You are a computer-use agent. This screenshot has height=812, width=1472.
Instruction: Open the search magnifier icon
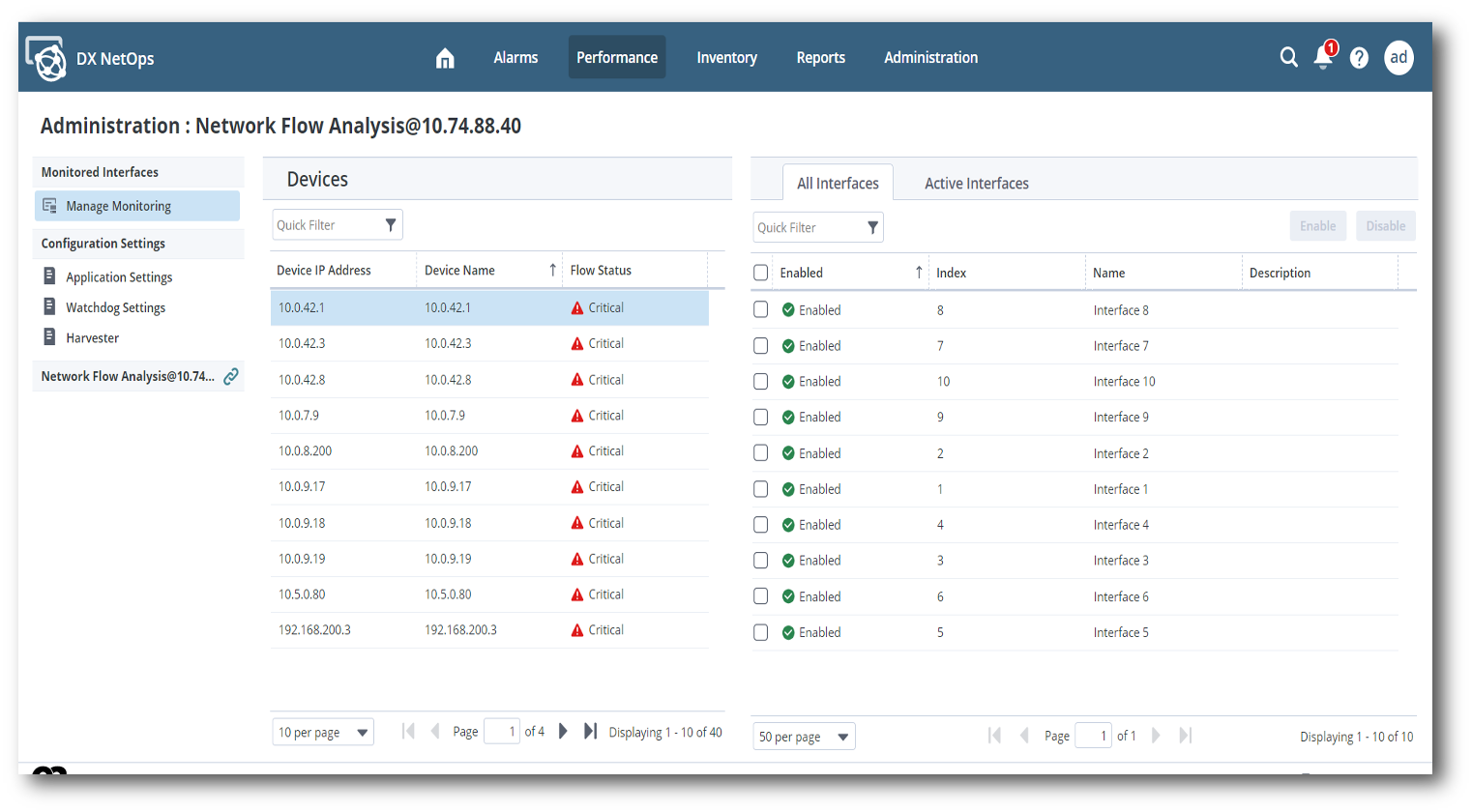(x=1288, y=58)
